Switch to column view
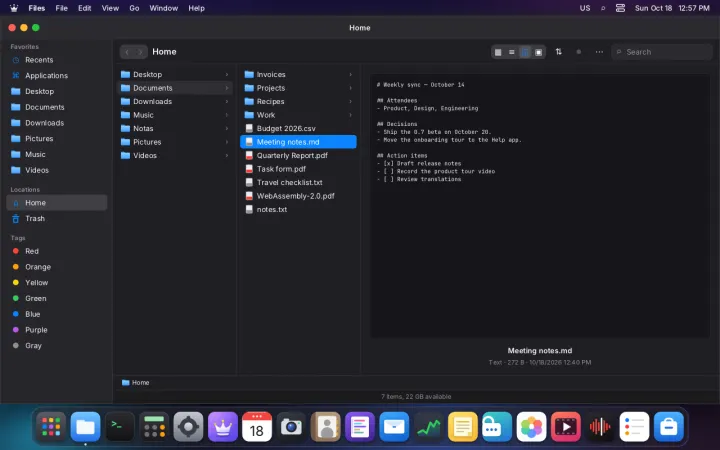This screenshot has height=450, width=720. click(525, 52)
